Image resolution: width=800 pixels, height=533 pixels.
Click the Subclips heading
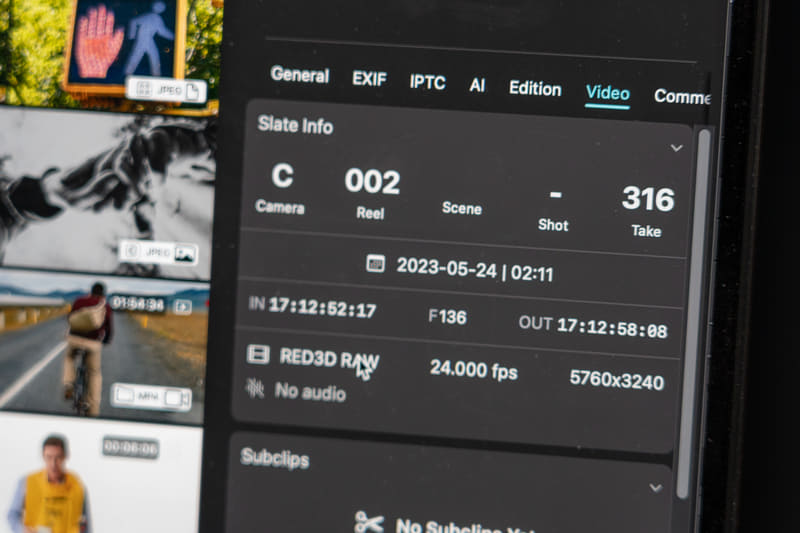(x=274, y=458)
